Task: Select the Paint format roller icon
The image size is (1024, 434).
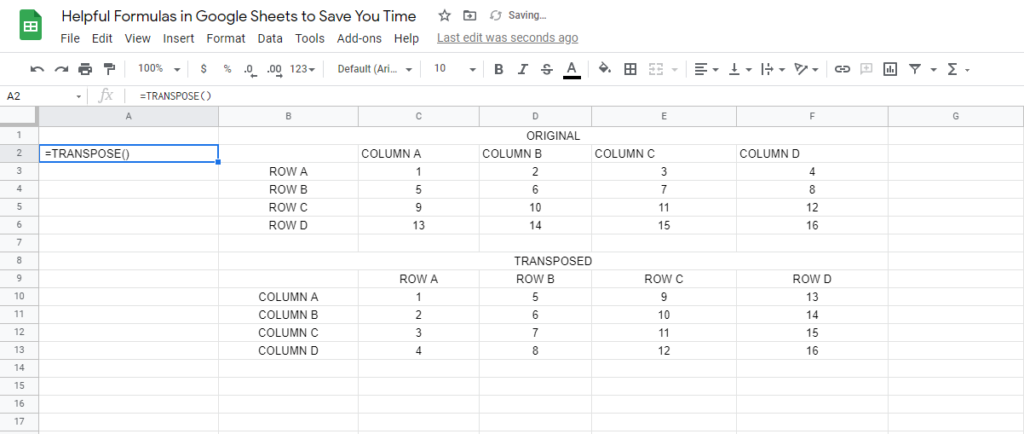Action: pos(109,69)
